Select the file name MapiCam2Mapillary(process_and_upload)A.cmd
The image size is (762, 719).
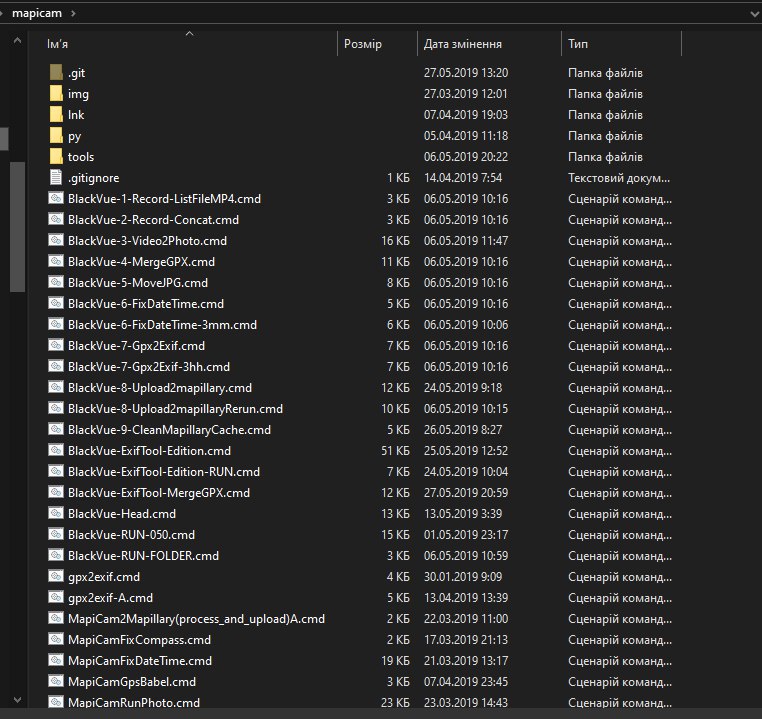coord(196,618)
